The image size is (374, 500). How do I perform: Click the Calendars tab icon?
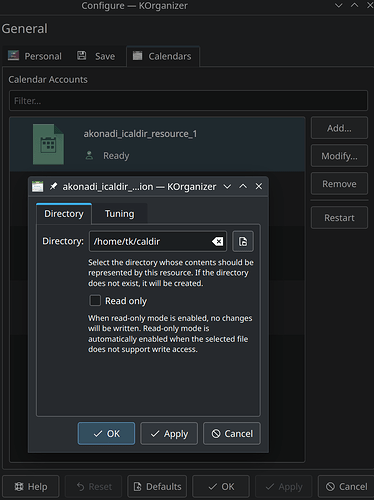tap(137, 55)
